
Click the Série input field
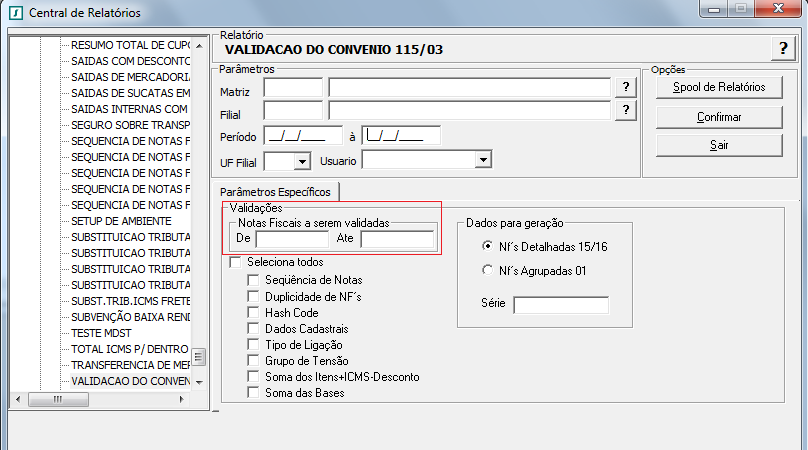coord(560,305)
